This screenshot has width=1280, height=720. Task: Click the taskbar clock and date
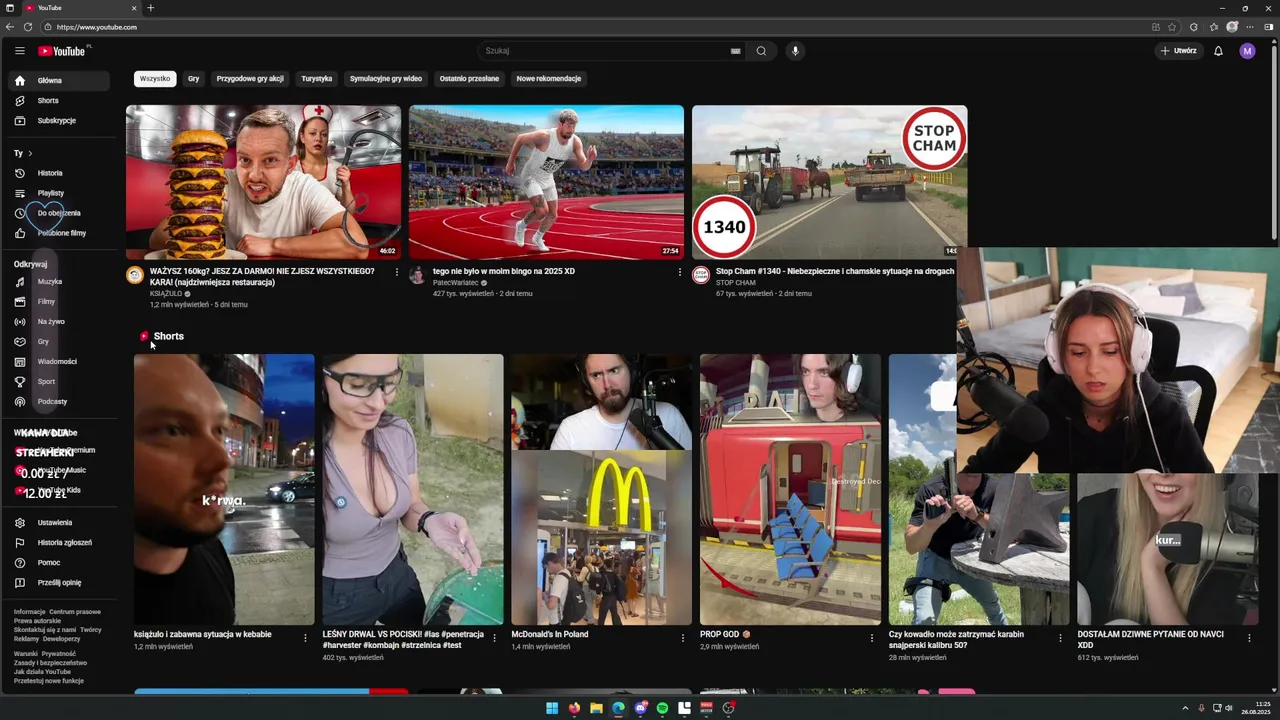point(1254,708)
